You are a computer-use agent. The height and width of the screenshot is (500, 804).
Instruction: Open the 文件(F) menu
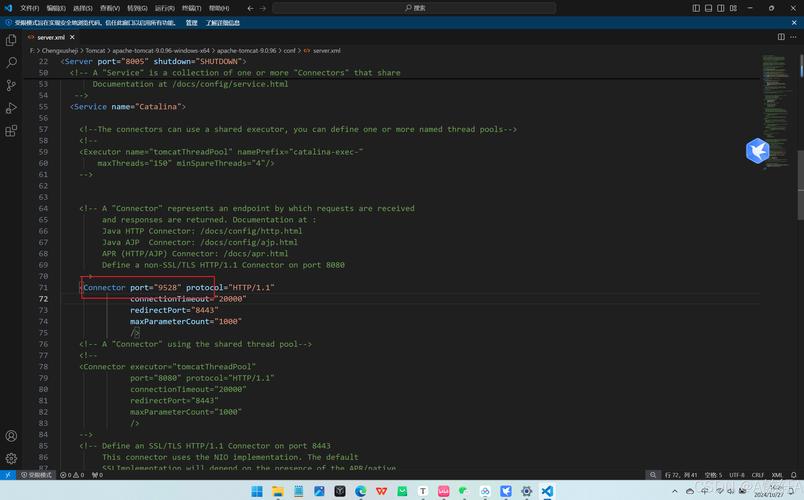coord(29,7)
